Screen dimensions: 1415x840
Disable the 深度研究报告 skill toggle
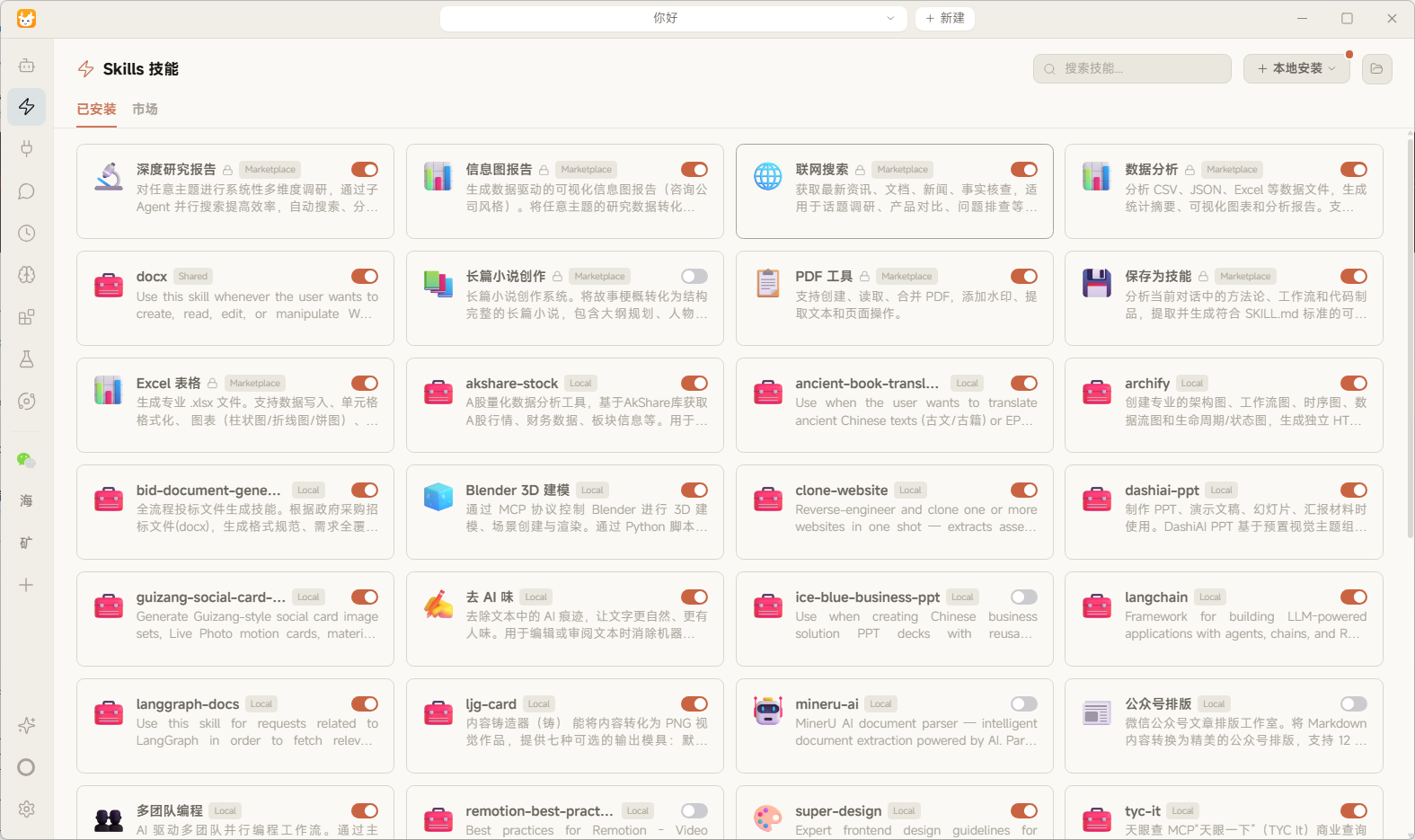click(365, 170)
